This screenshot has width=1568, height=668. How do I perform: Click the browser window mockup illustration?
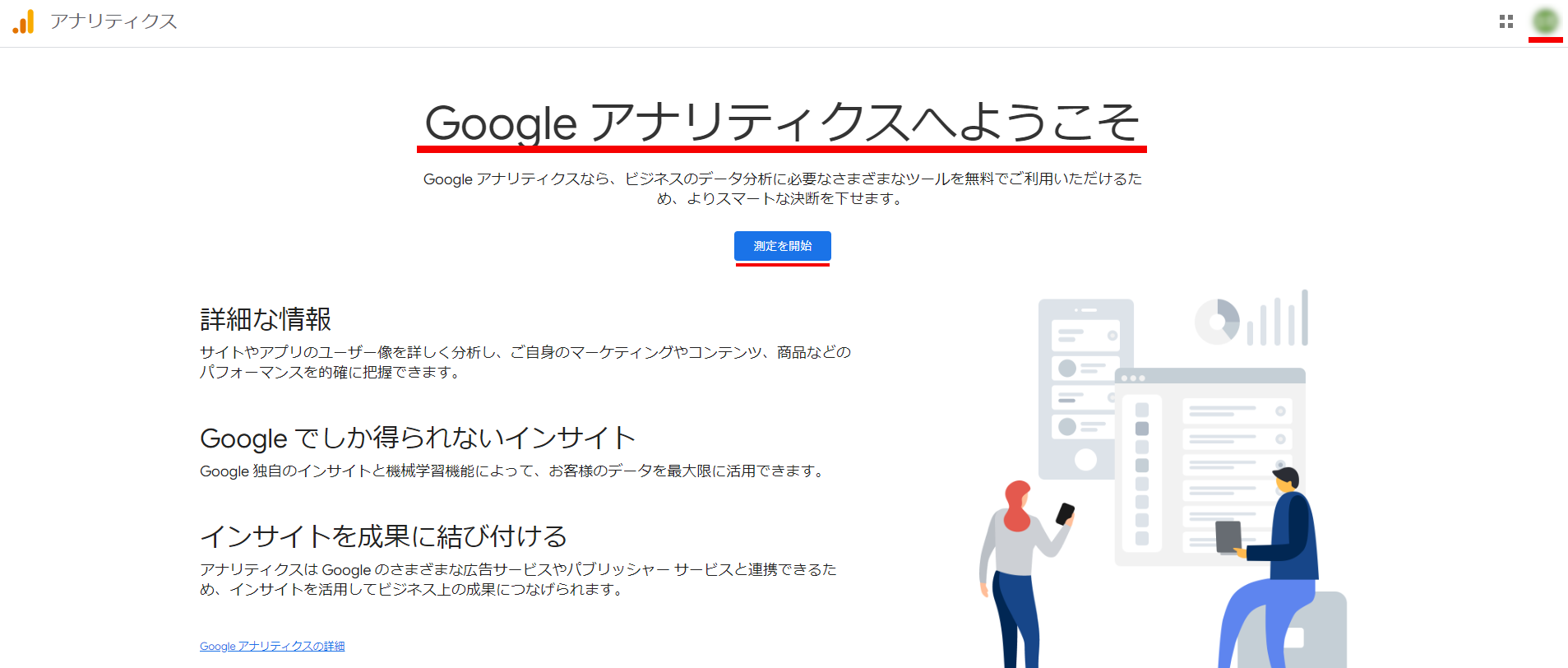[1210, 466]
